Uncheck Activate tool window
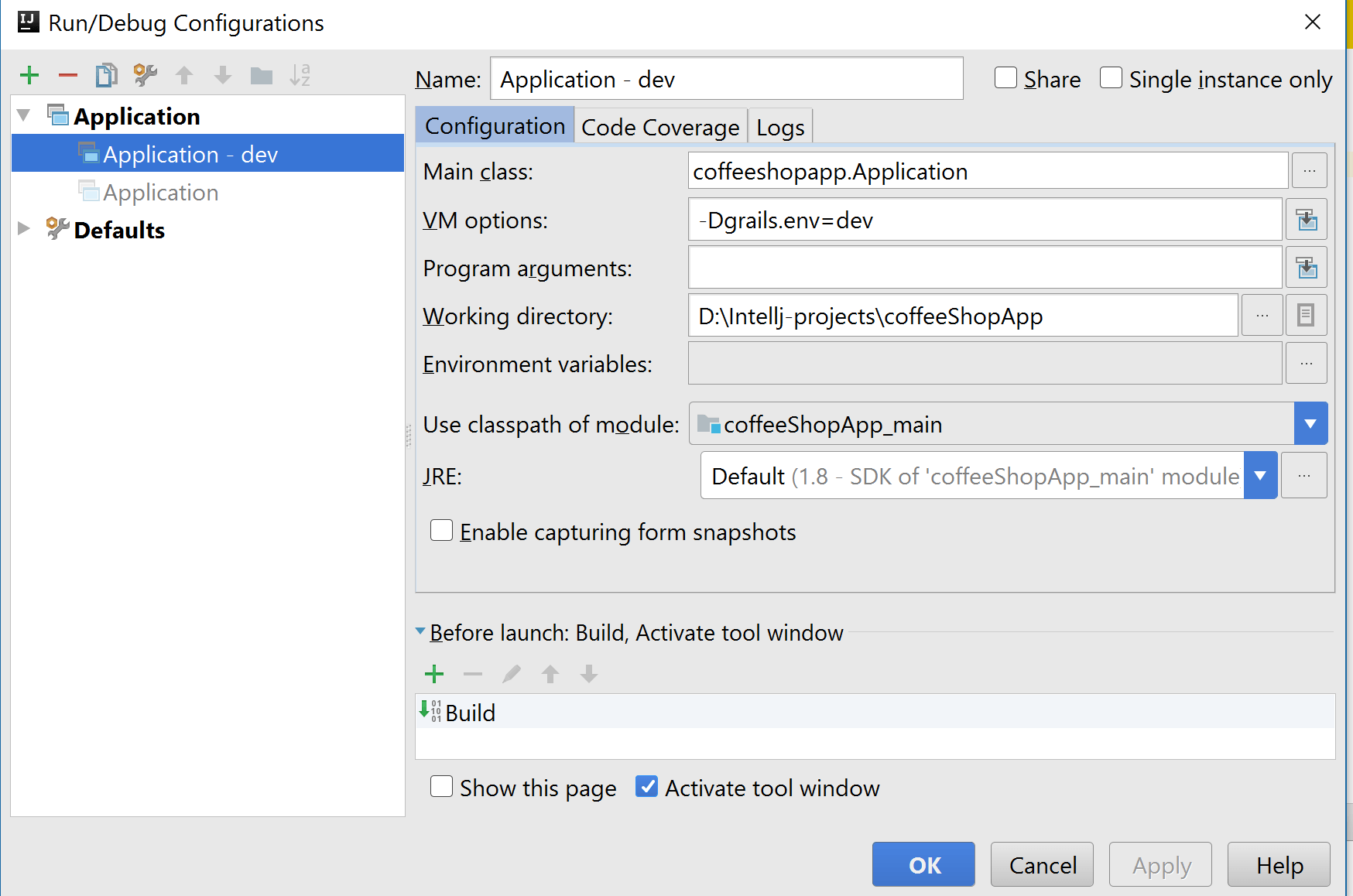 tap(646, 787)
